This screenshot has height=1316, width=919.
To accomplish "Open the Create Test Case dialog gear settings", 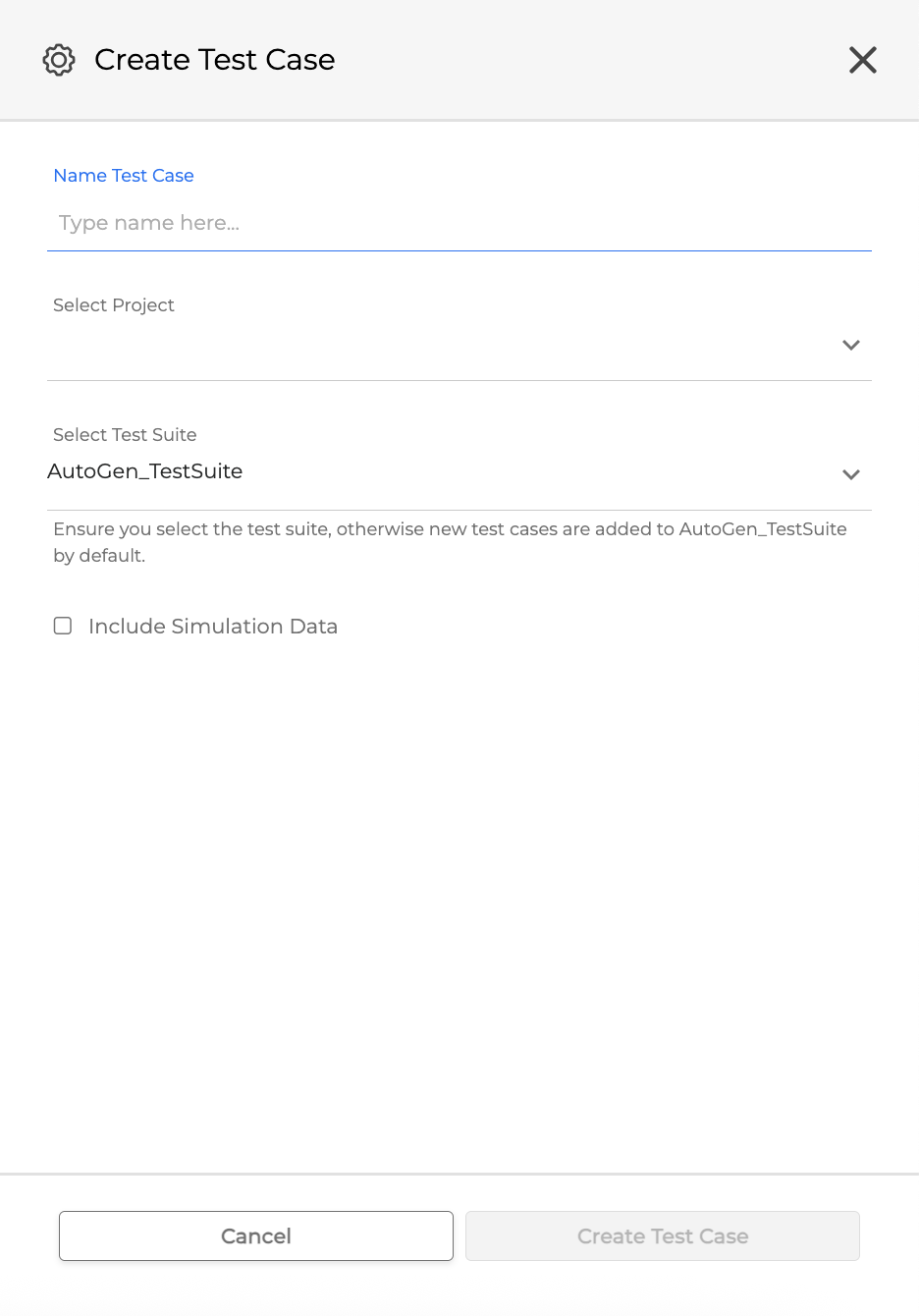I will pos(59,60).
